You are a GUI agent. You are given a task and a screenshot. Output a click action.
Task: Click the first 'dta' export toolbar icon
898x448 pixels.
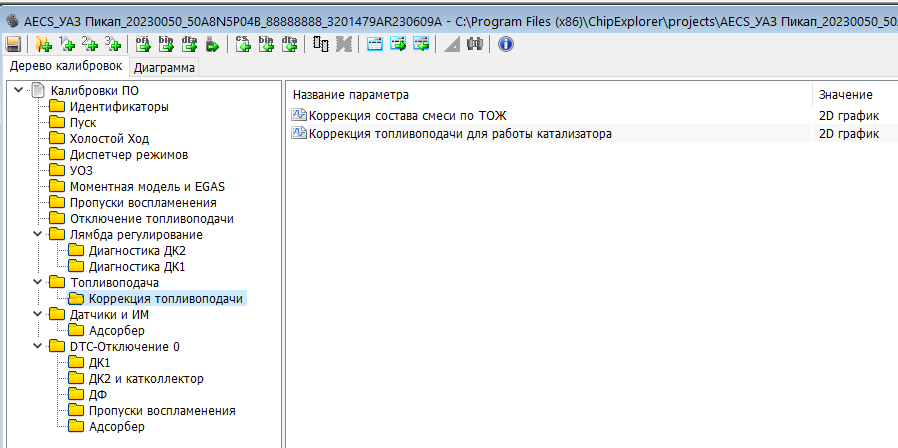189,44
